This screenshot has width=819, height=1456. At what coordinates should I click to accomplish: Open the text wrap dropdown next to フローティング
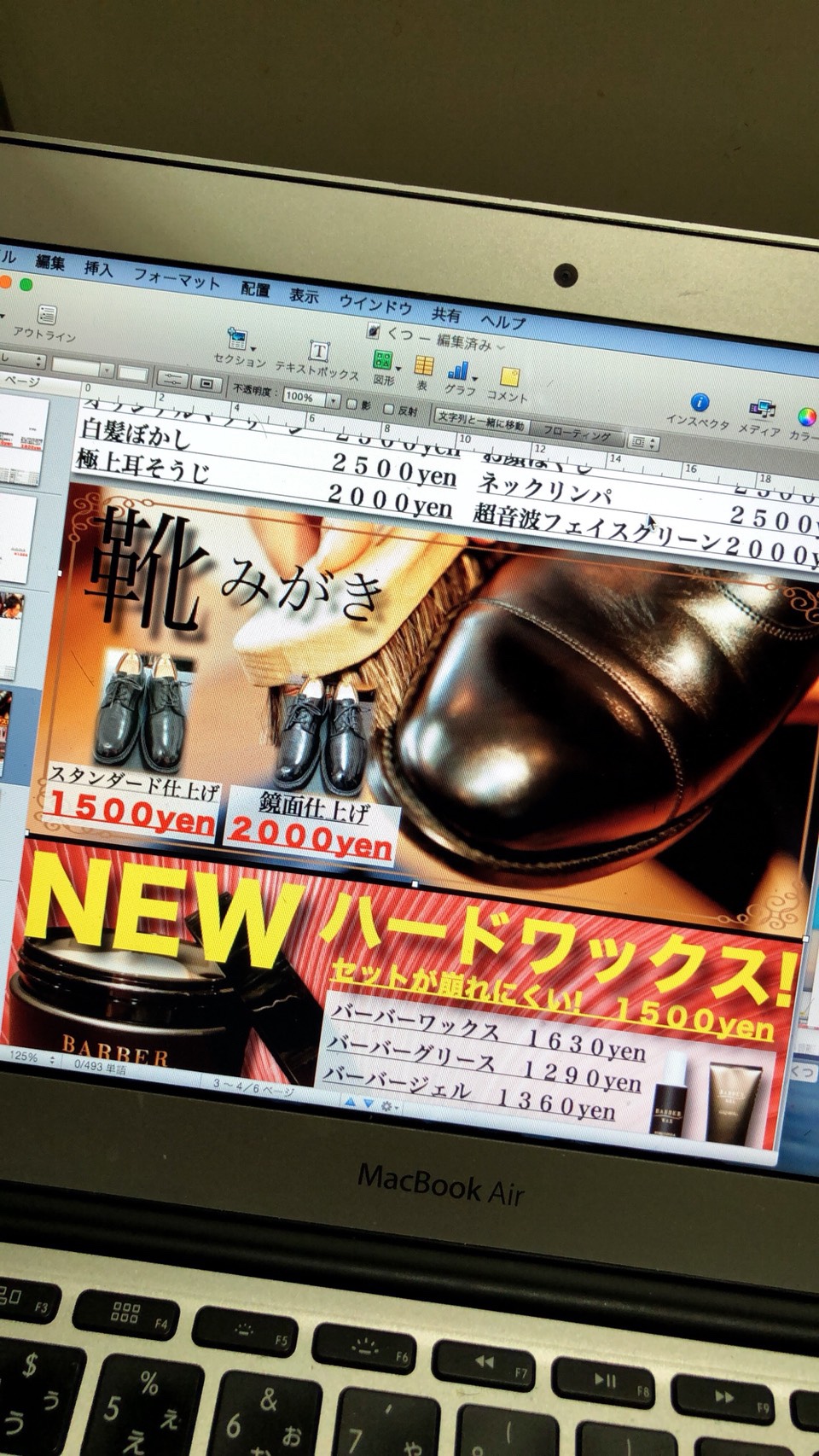642,442
